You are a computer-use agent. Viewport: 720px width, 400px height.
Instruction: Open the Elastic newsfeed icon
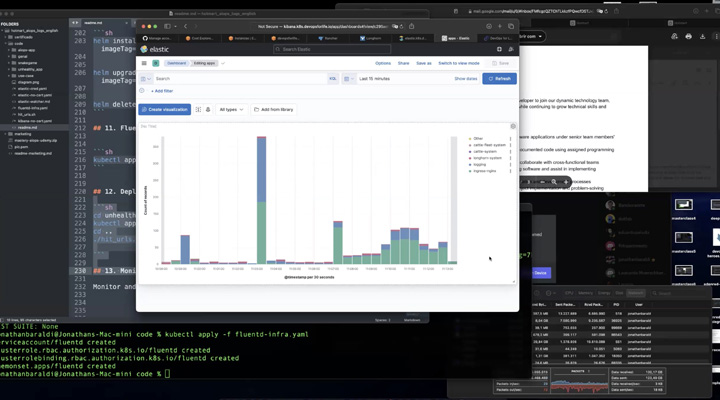click(511, 49)
